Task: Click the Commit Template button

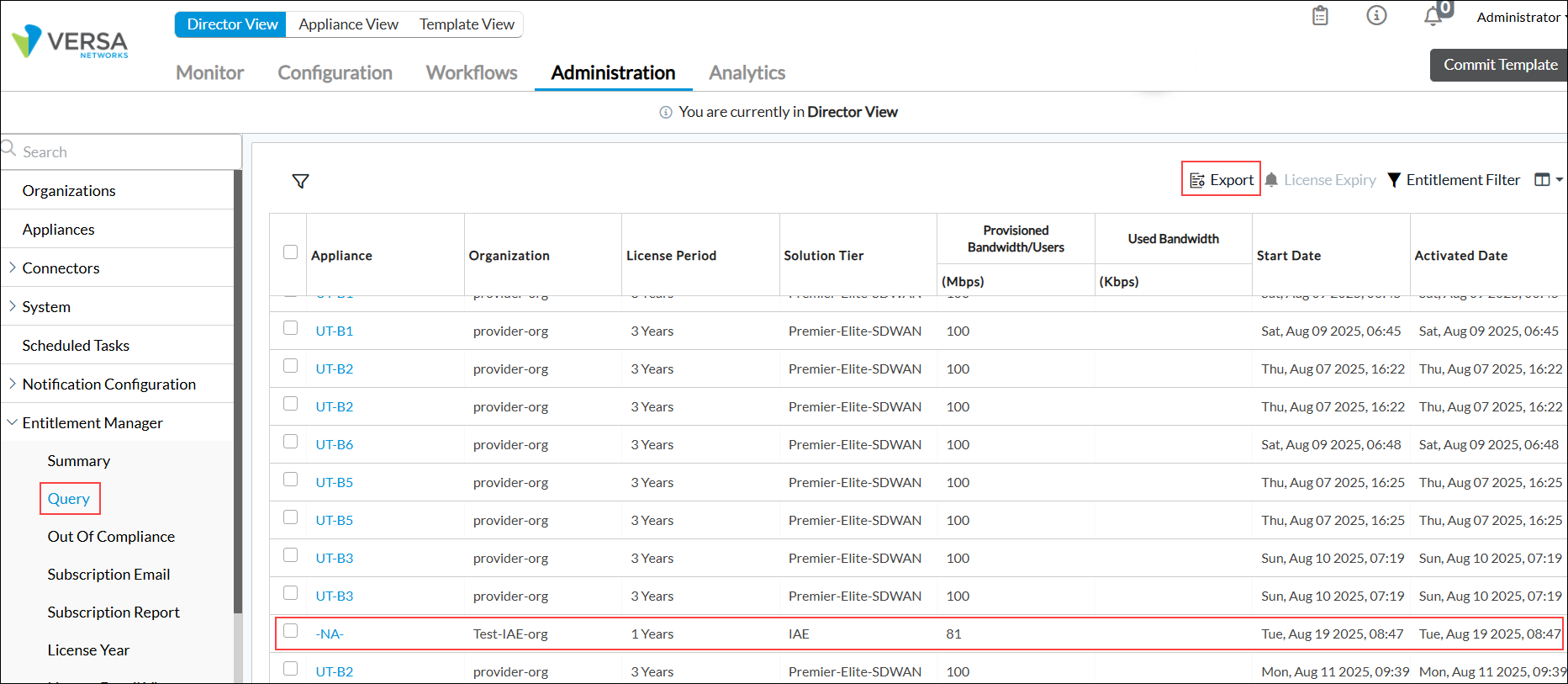Action: pos(1500,65)
